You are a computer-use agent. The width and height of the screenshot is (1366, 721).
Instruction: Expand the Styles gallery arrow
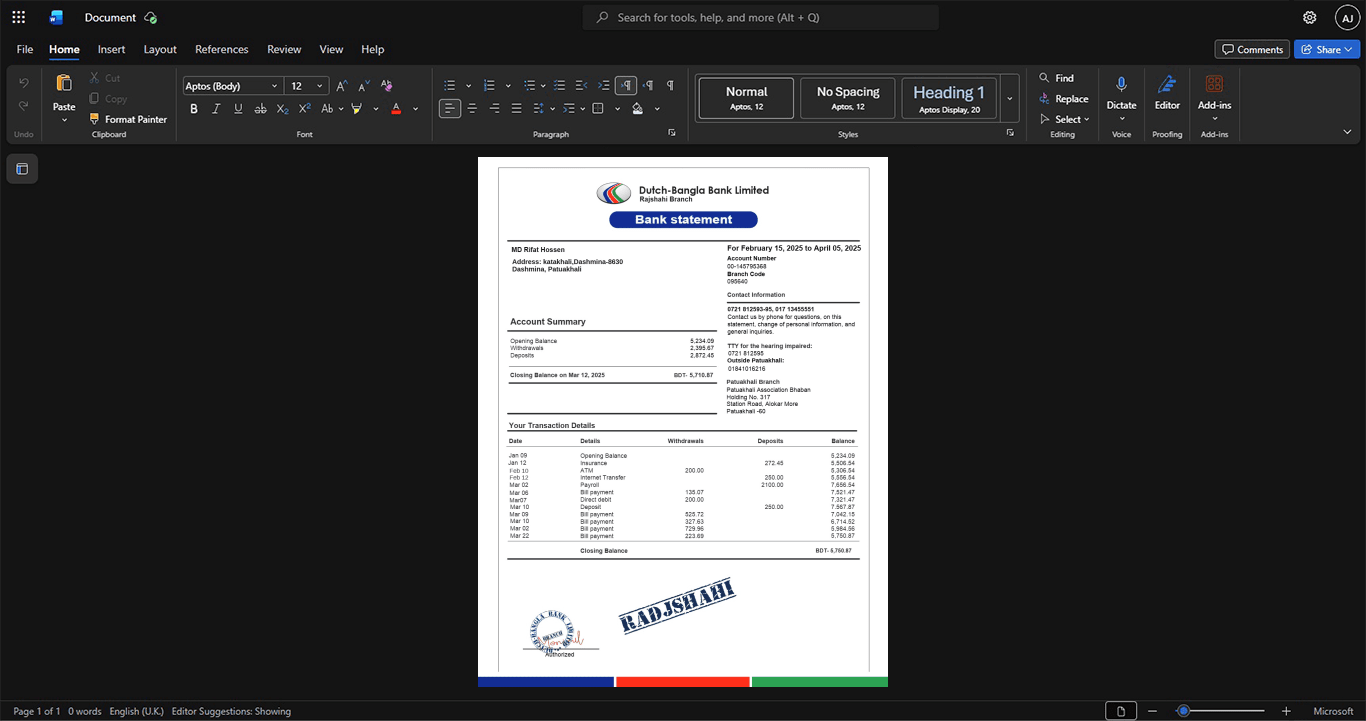[1010, 98]
